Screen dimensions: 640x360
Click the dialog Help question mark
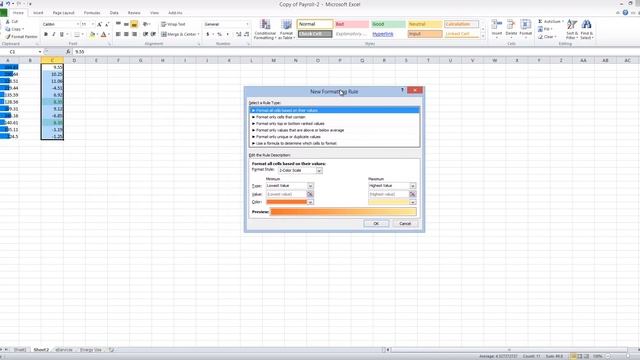[x=402, y=90]
